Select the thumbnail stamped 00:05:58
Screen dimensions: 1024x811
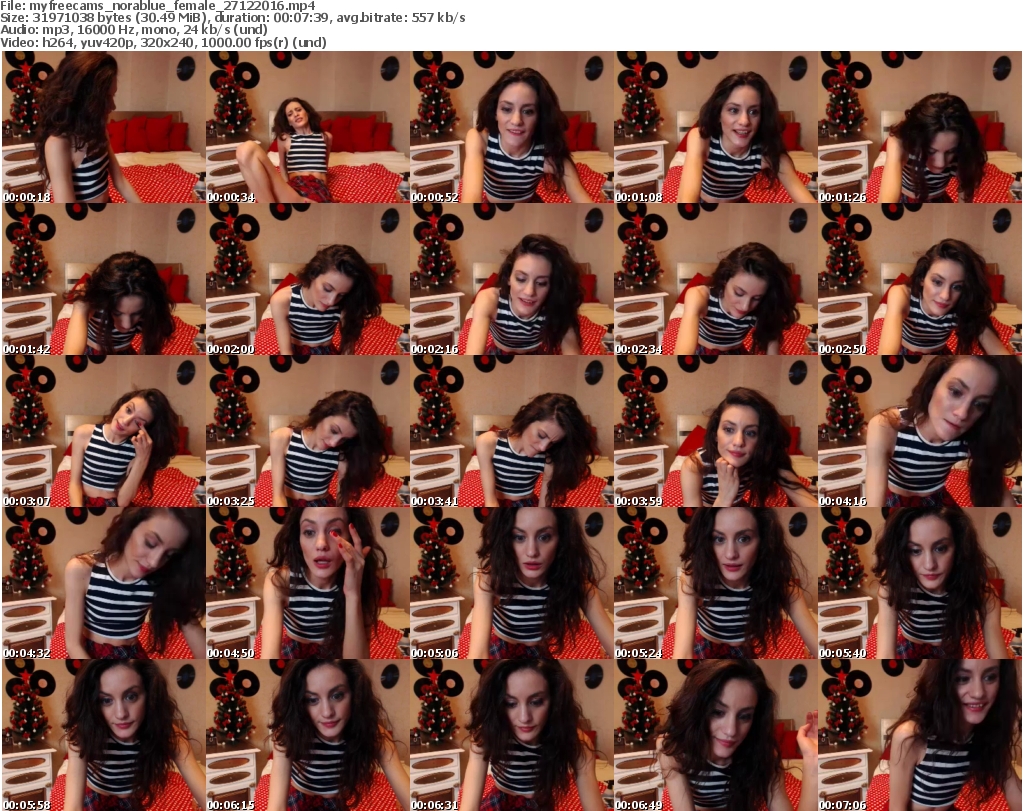tap(104, 735)
